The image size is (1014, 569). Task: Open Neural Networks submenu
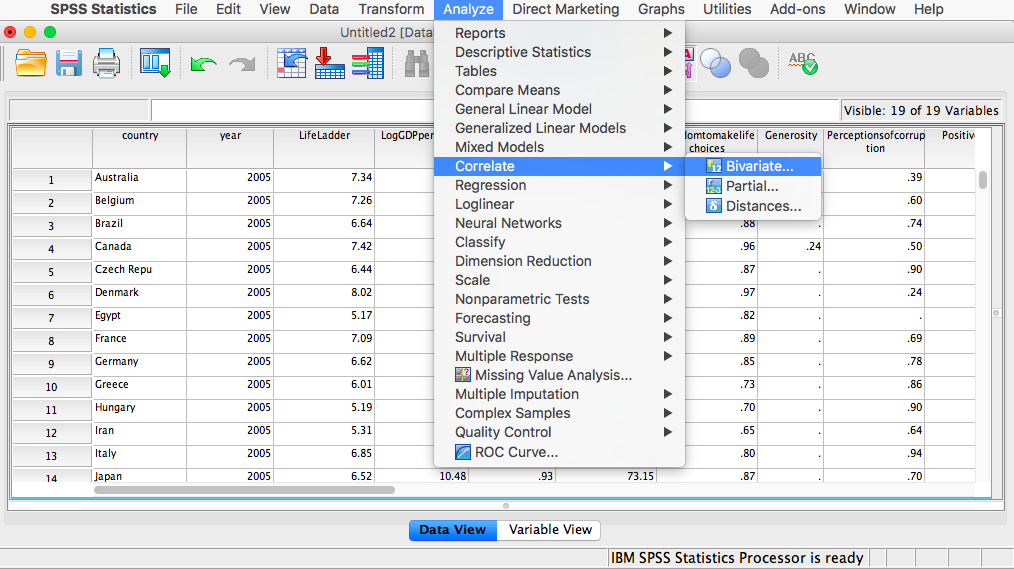(x=559, y=223)
